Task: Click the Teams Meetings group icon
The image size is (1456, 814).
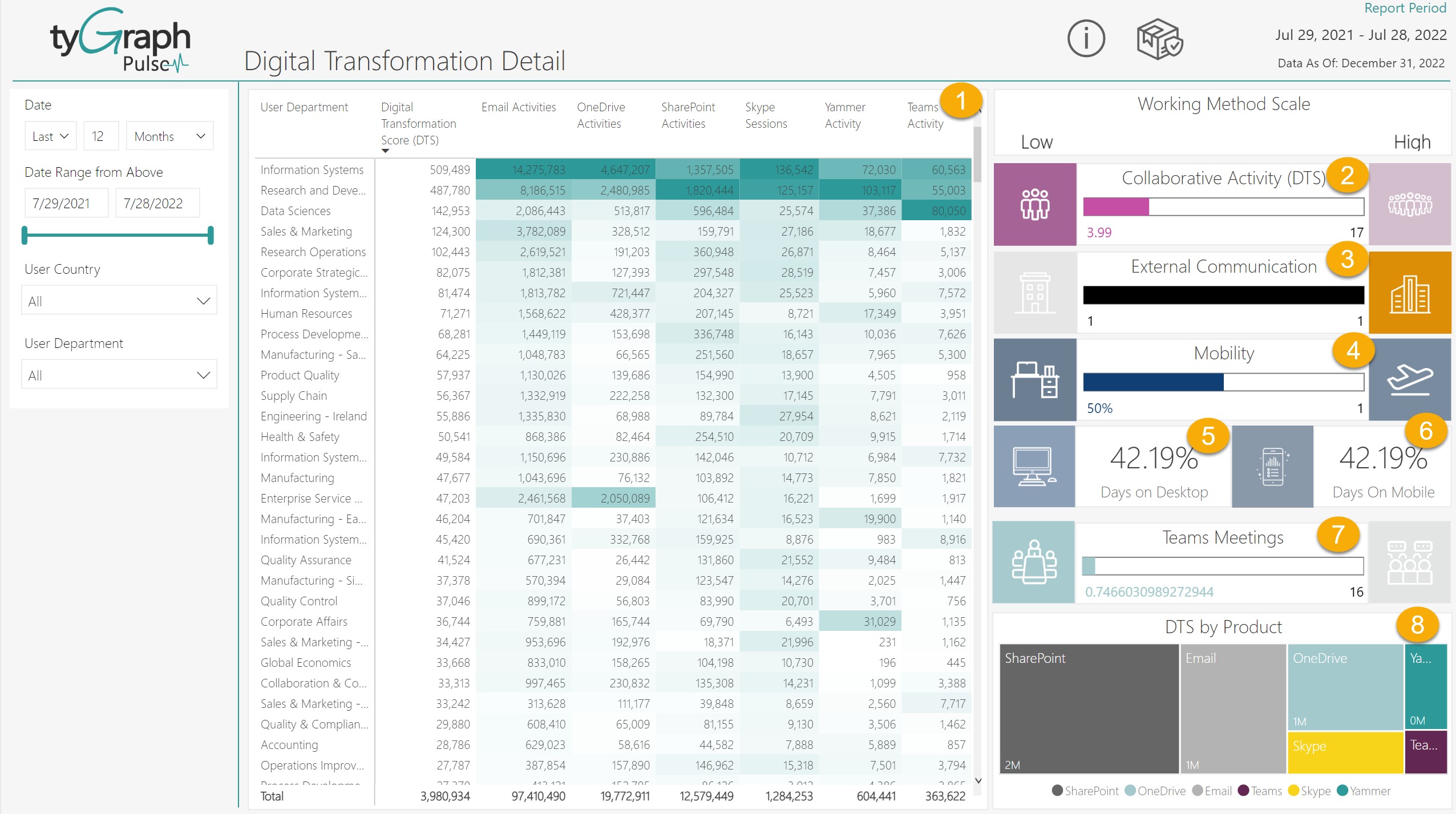Action: point(1033,562)
